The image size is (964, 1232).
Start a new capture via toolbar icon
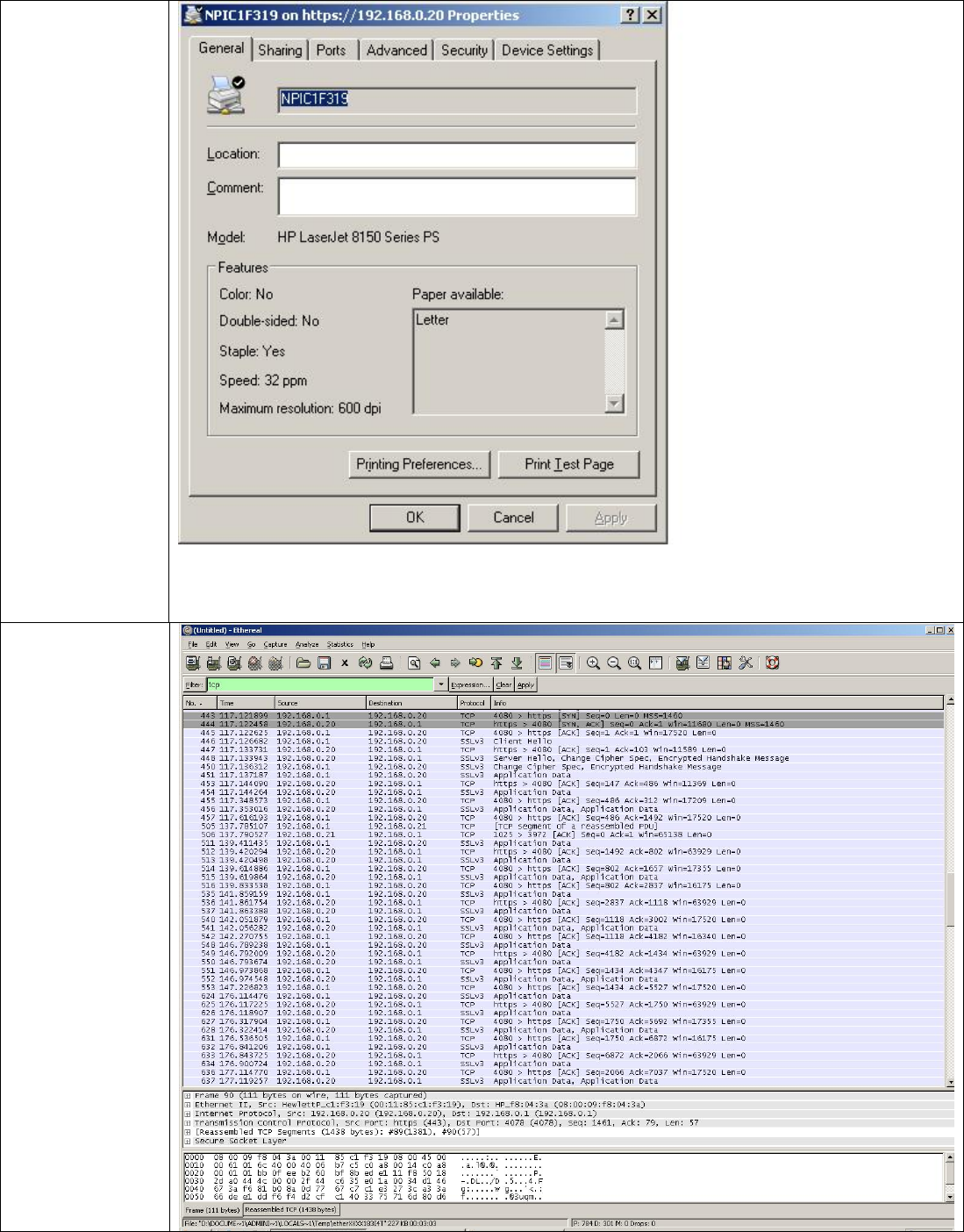[x=234, y=663]
